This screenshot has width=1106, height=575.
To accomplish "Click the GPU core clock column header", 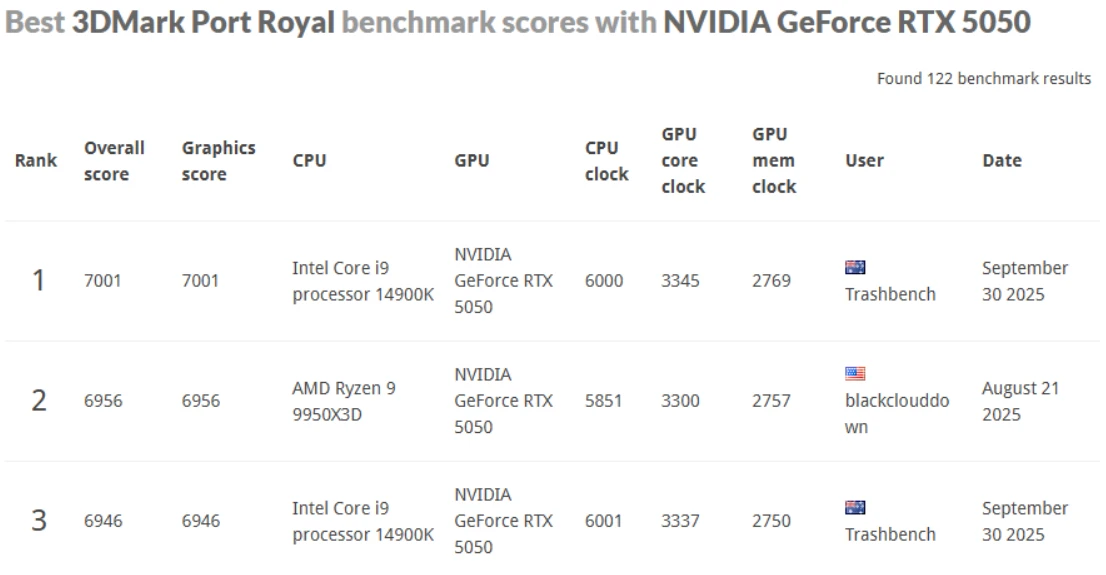I will click(683, 160).
